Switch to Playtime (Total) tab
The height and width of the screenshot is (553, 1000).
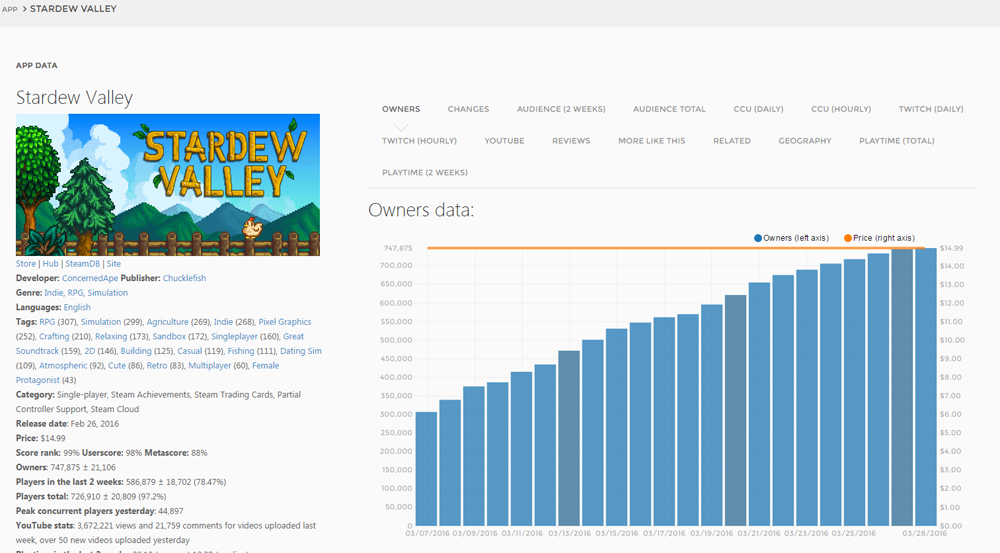point(897,141)
